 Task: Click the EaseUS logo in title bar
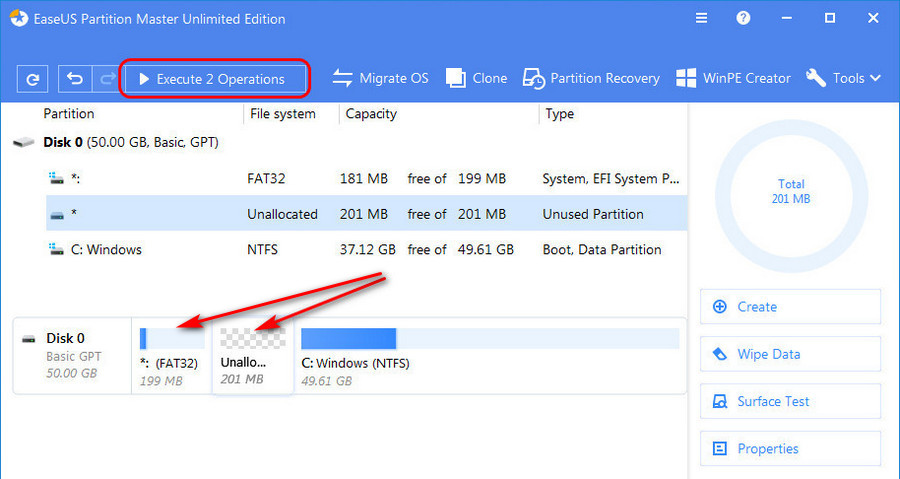[x=19, y=18]
